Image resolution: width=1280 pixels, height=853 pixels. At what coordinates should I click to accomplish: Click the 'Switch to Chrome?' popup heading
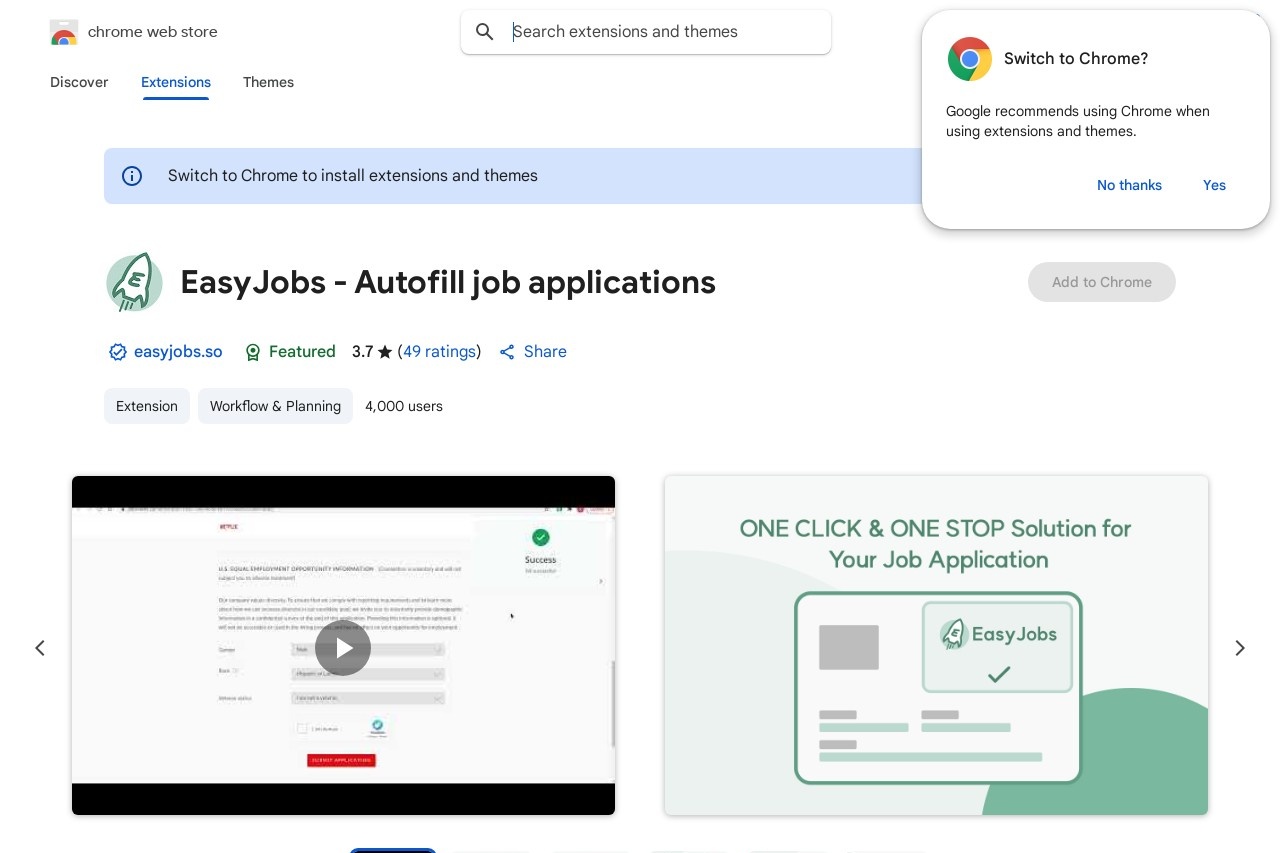[1076, 59]
